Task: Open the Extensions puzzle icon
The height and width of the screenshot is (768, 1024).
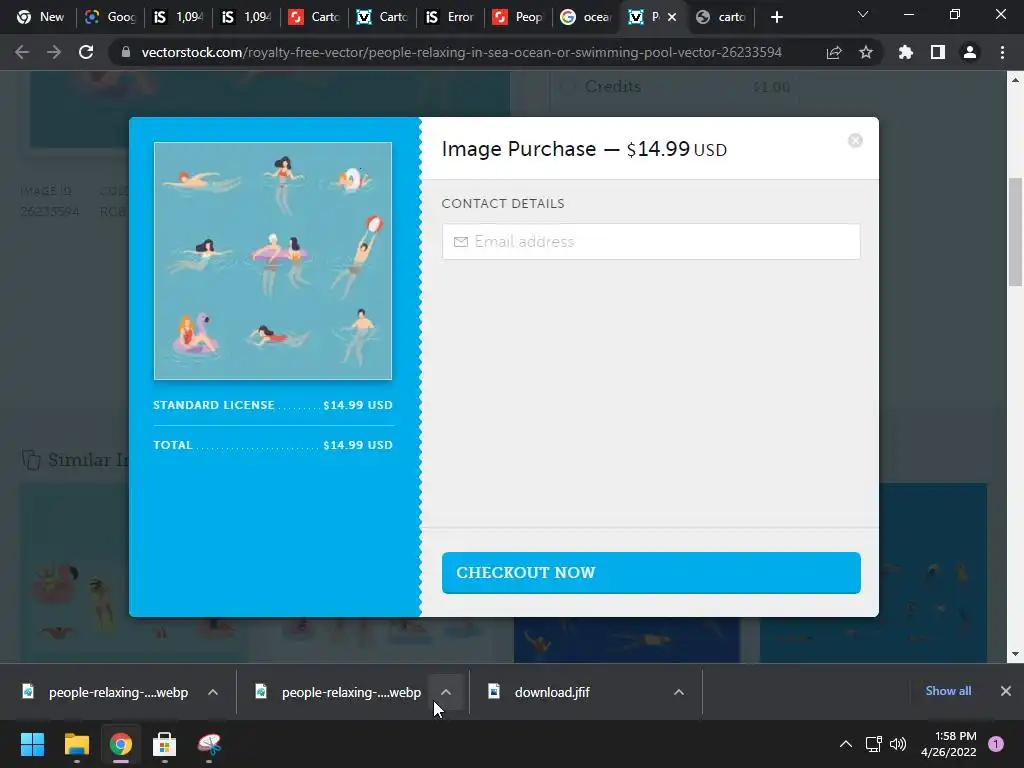Action: pyautogui.click(x=906, y=52)
